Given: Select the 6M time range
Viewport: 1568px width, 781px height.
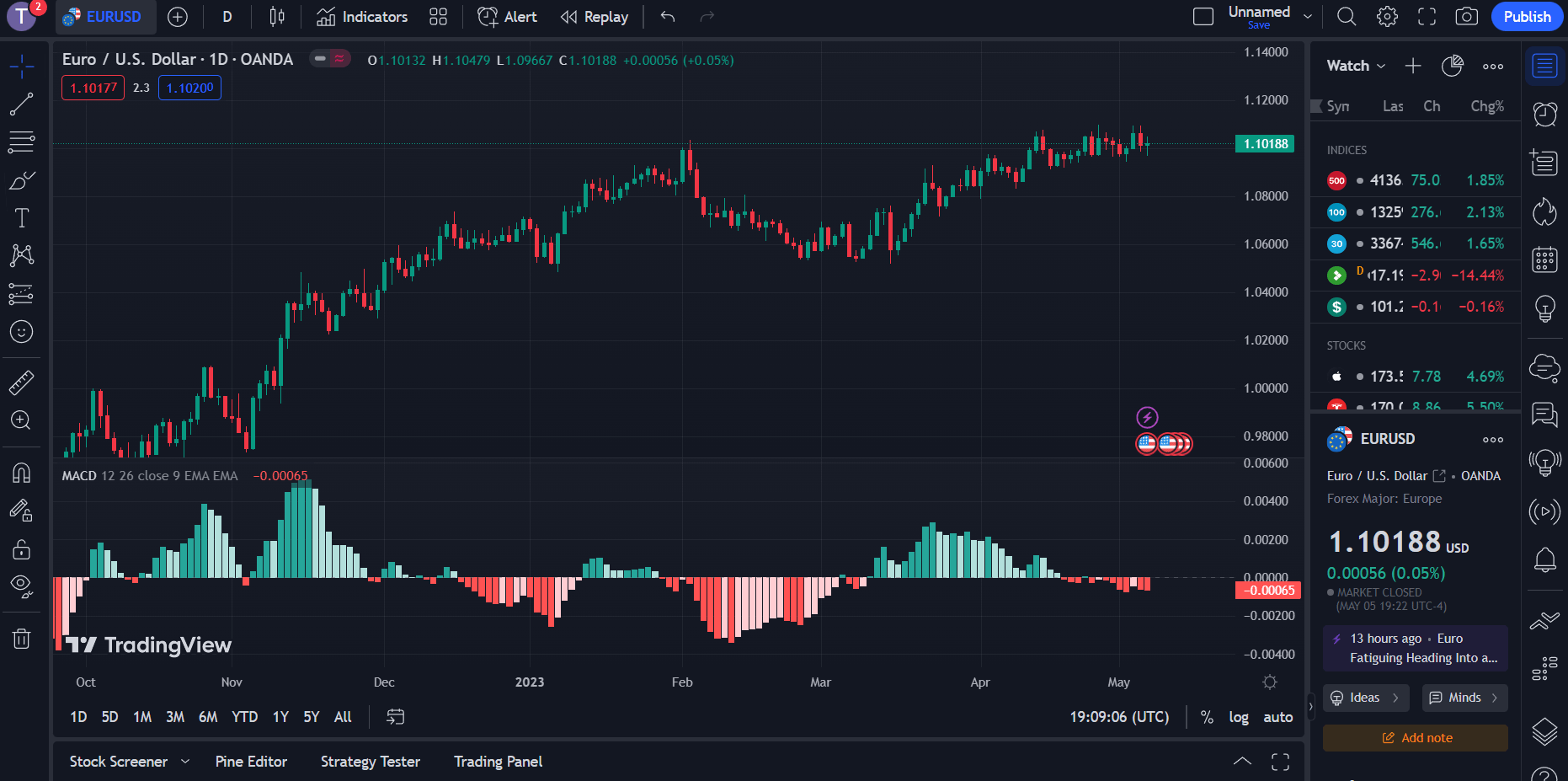Looking at the screenshot, I should [207, 717].
